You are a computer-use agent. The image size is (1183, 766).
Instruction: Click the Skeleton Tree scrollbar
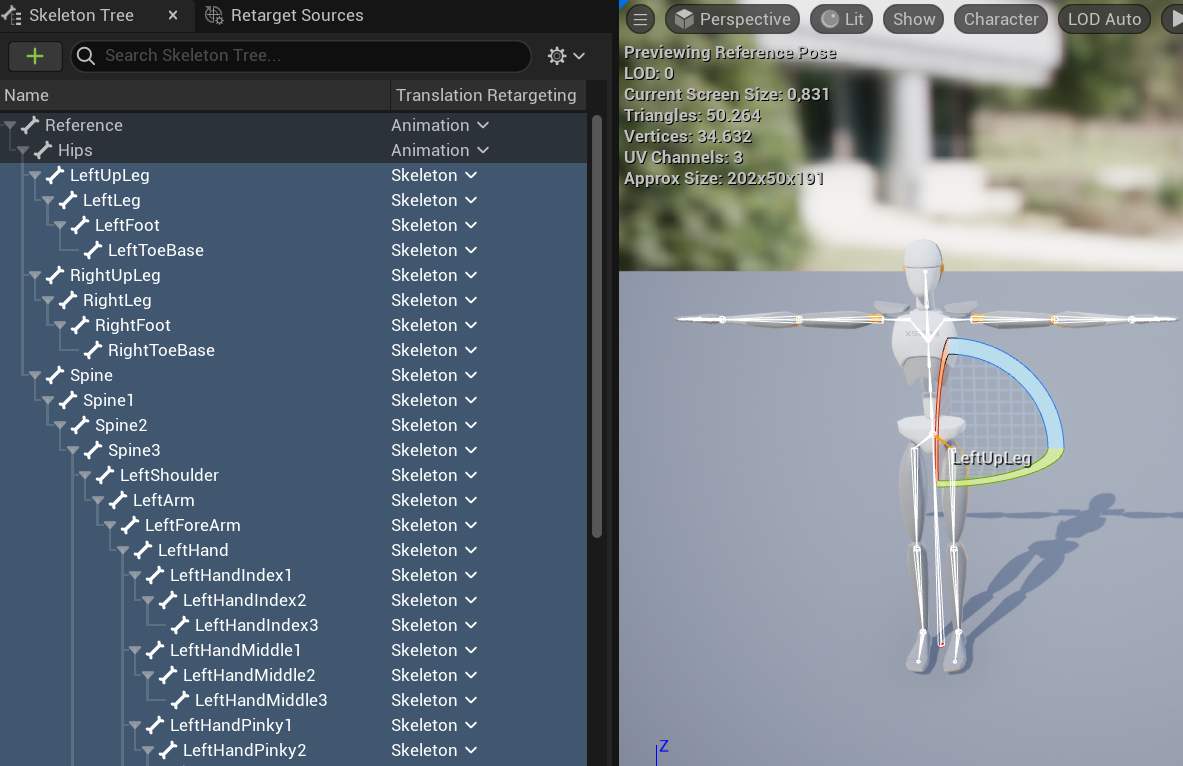pos(598,300)
